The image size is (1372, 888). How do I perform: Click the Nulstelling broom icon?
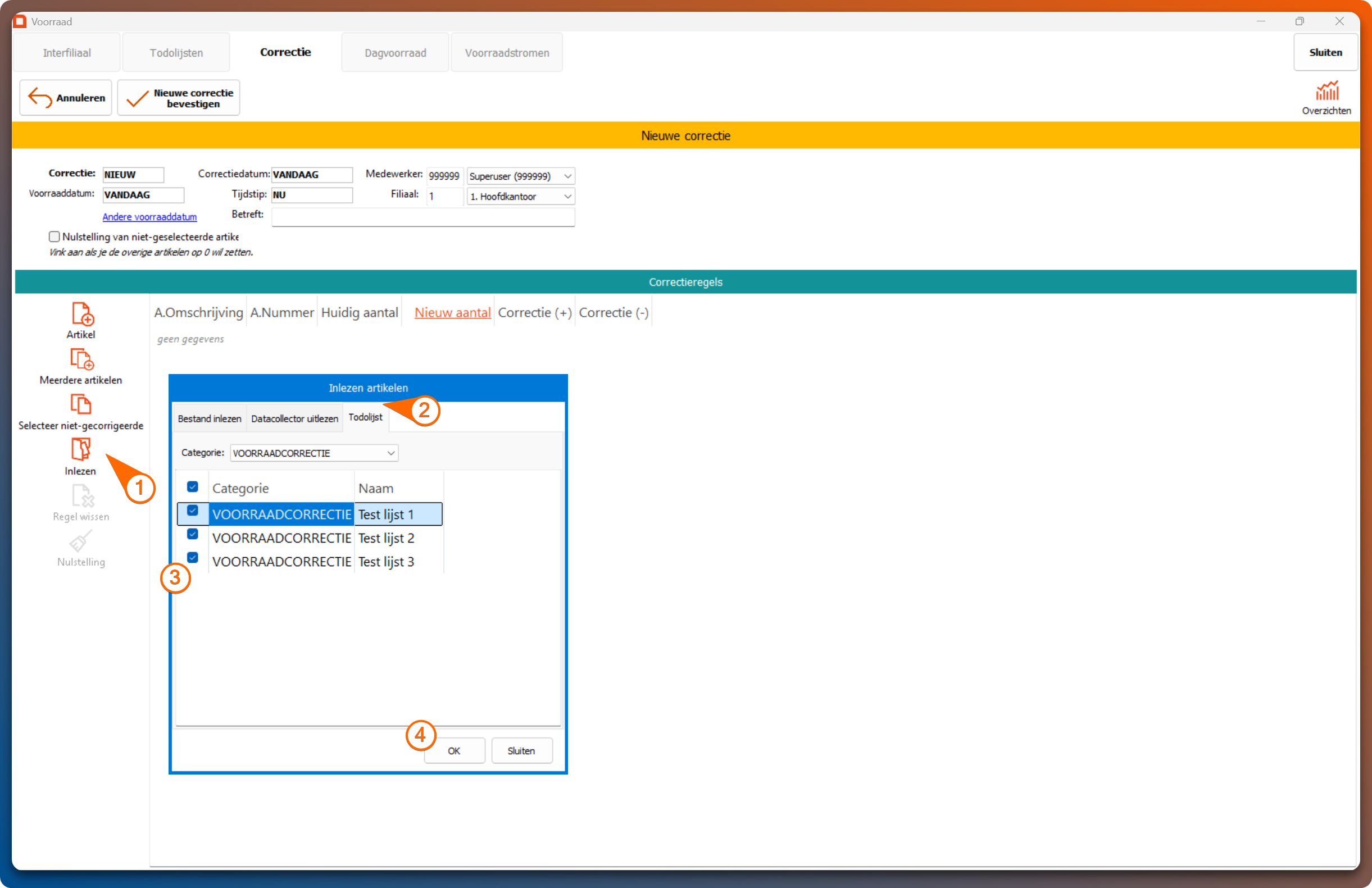pos(81,541)
